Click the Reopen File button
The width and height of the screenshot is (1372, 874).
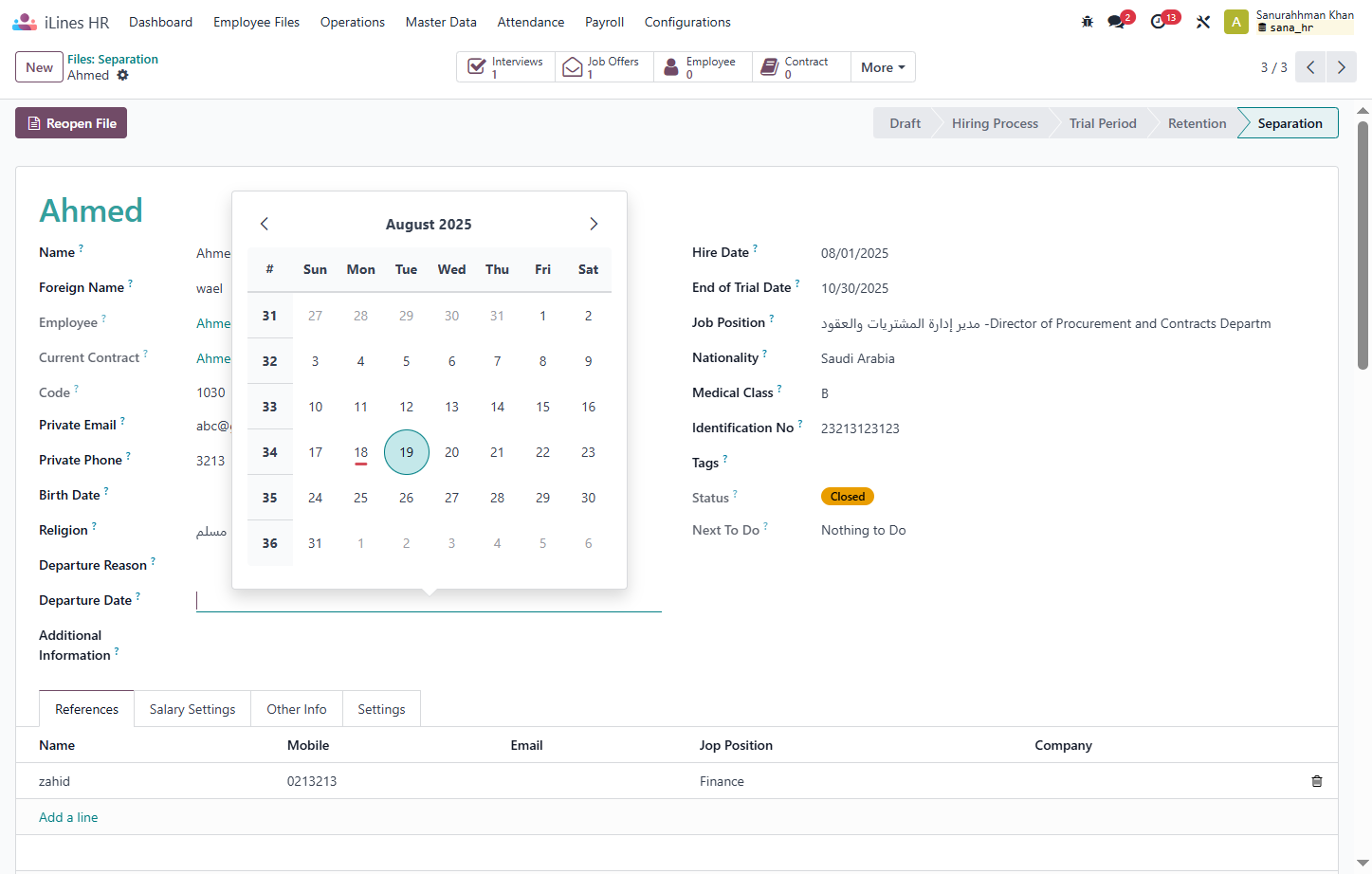pyautogui.click(x=71, y=123)
